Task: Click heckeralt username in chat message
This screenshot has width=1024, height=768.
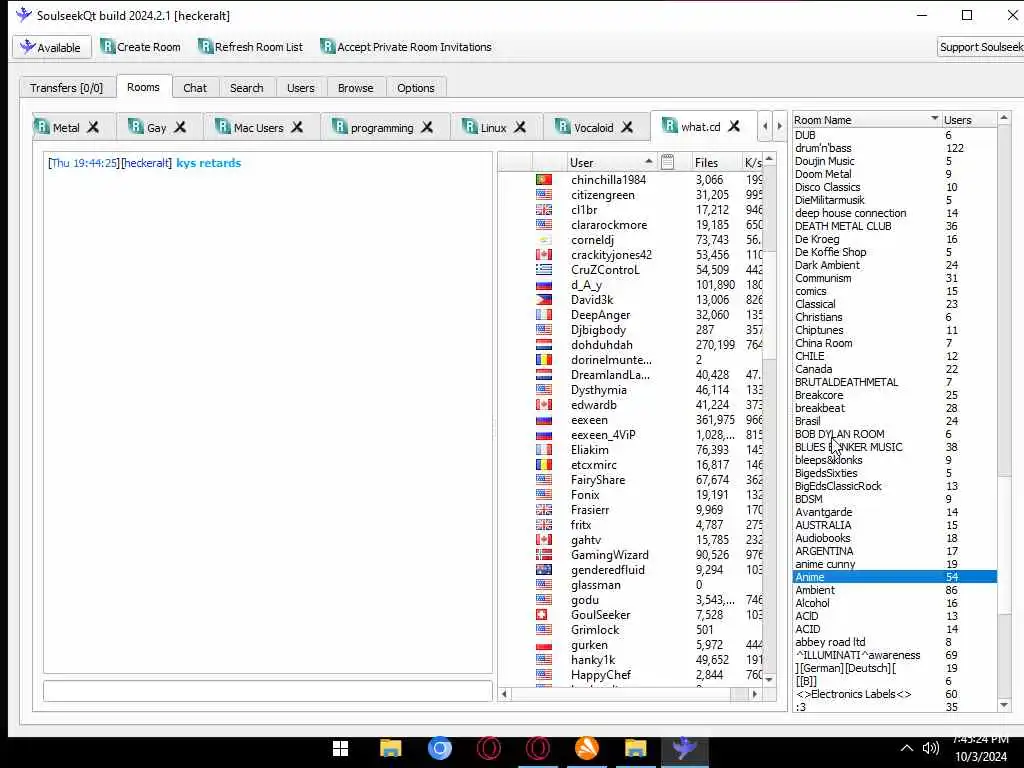Action: pyautogui.click(x=147, y=163)
